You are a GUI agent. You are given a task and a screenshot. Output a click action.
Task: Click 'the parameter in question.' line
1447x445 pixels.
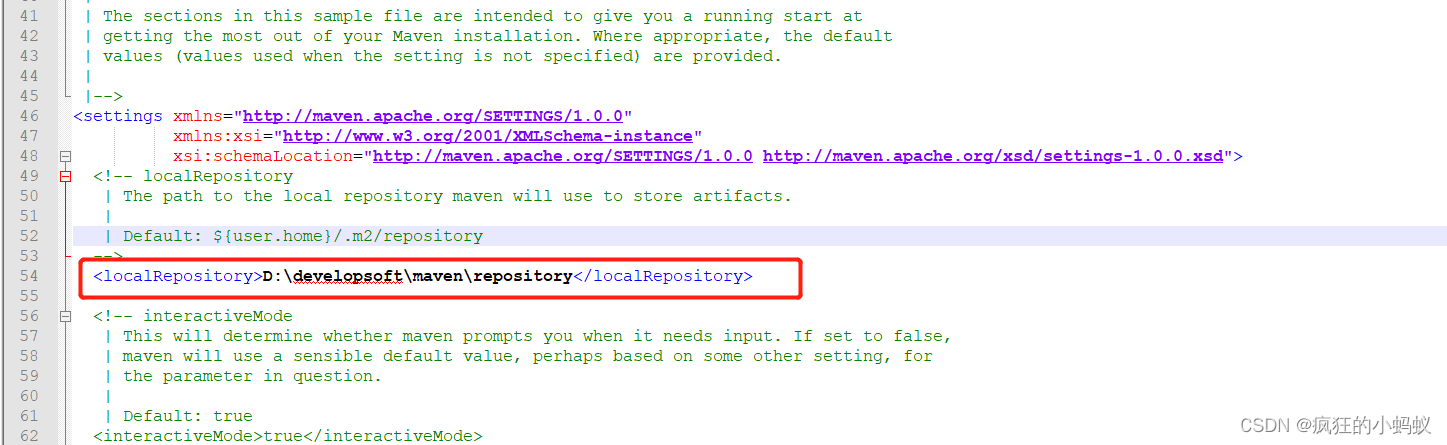253,376
